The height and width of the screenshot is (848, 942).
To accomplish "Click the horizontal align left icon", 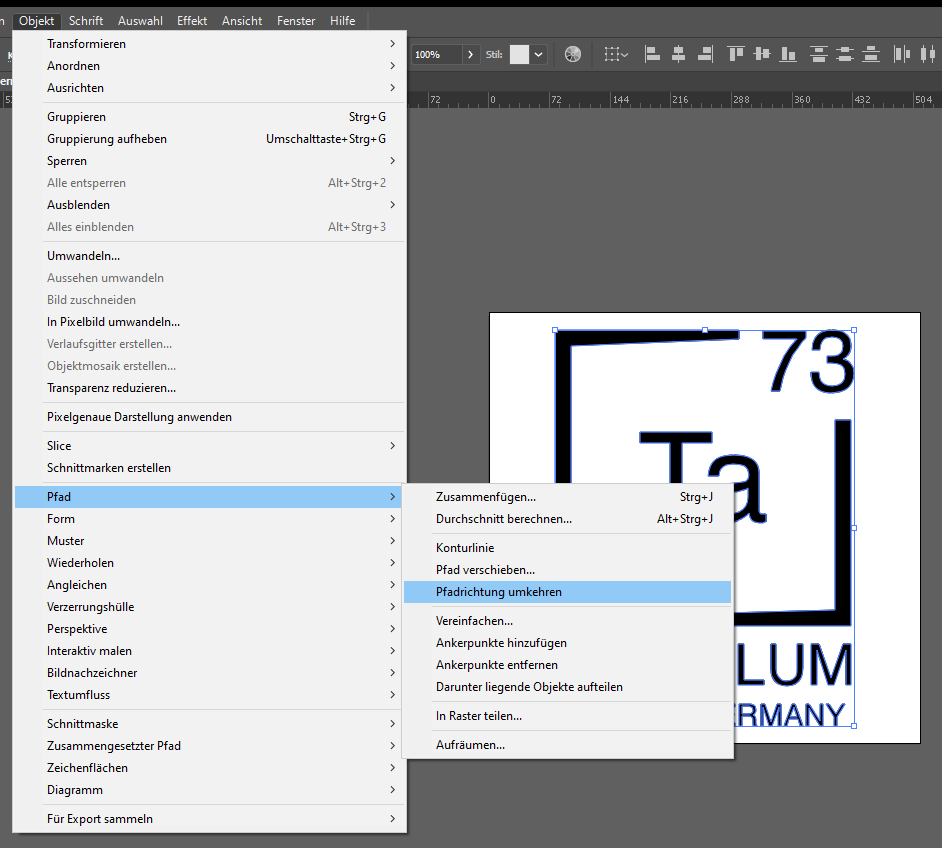I will pos(654,54).
